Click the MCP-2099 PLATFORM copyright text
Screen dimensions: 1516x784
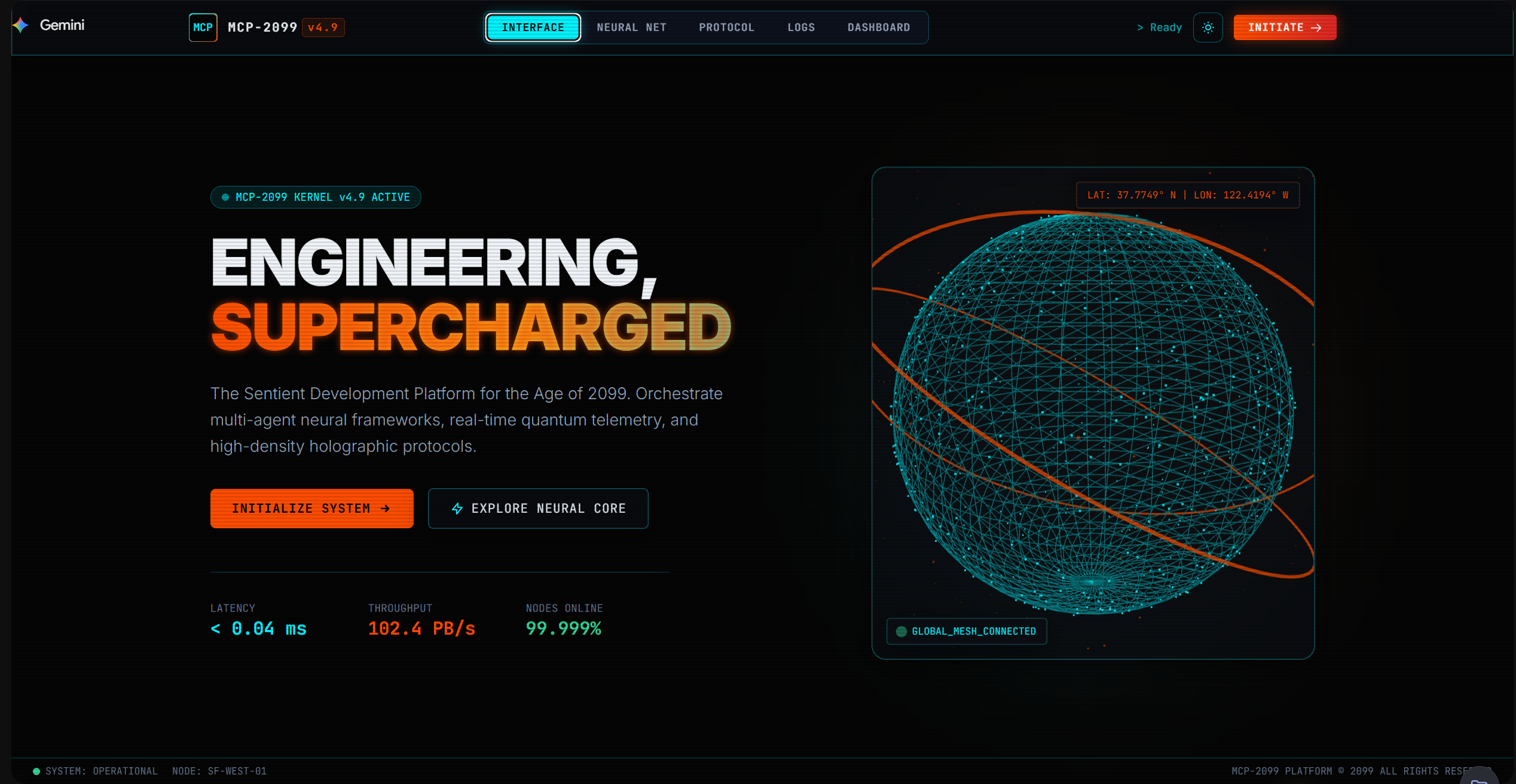point(1361,771)
